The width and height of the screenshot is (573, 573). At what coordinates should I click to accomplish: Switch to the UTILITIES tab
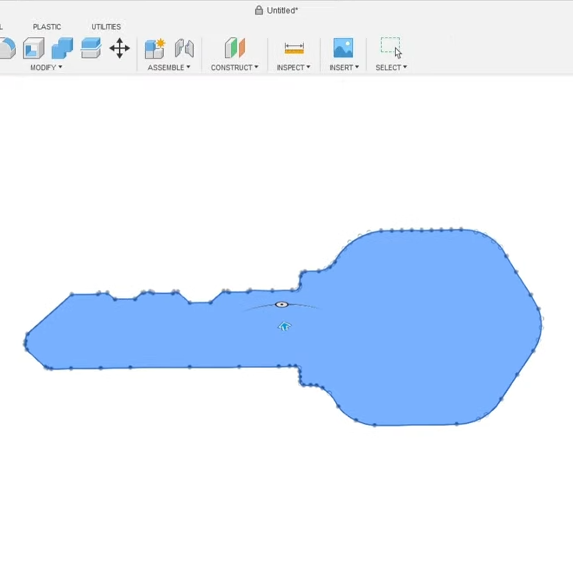click(x=106, y=27)
